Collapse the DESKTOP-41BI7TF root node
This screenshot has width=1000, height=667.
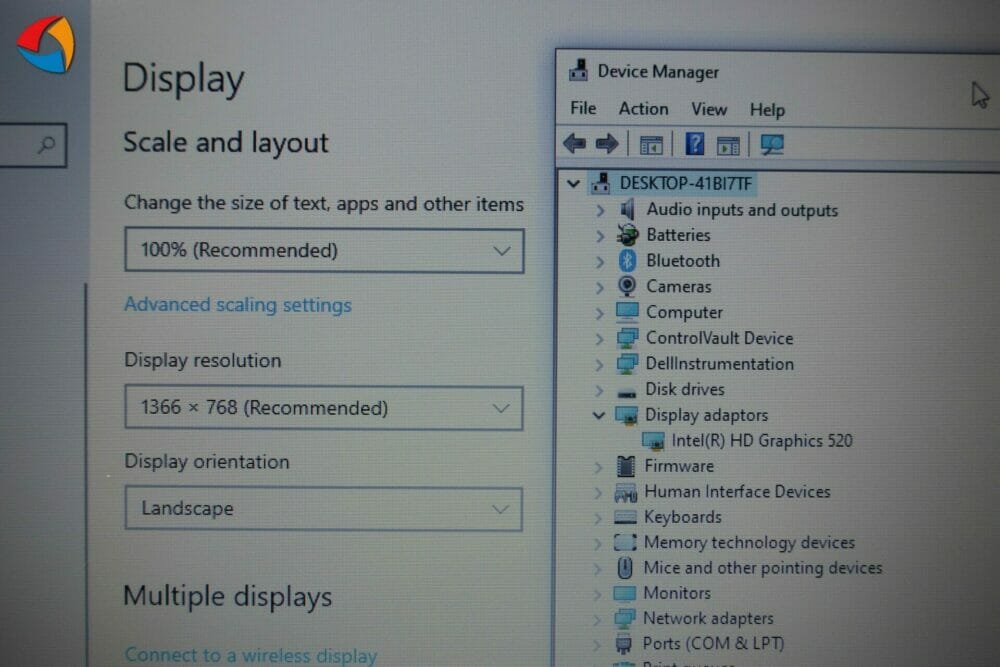tap(573, 184)
